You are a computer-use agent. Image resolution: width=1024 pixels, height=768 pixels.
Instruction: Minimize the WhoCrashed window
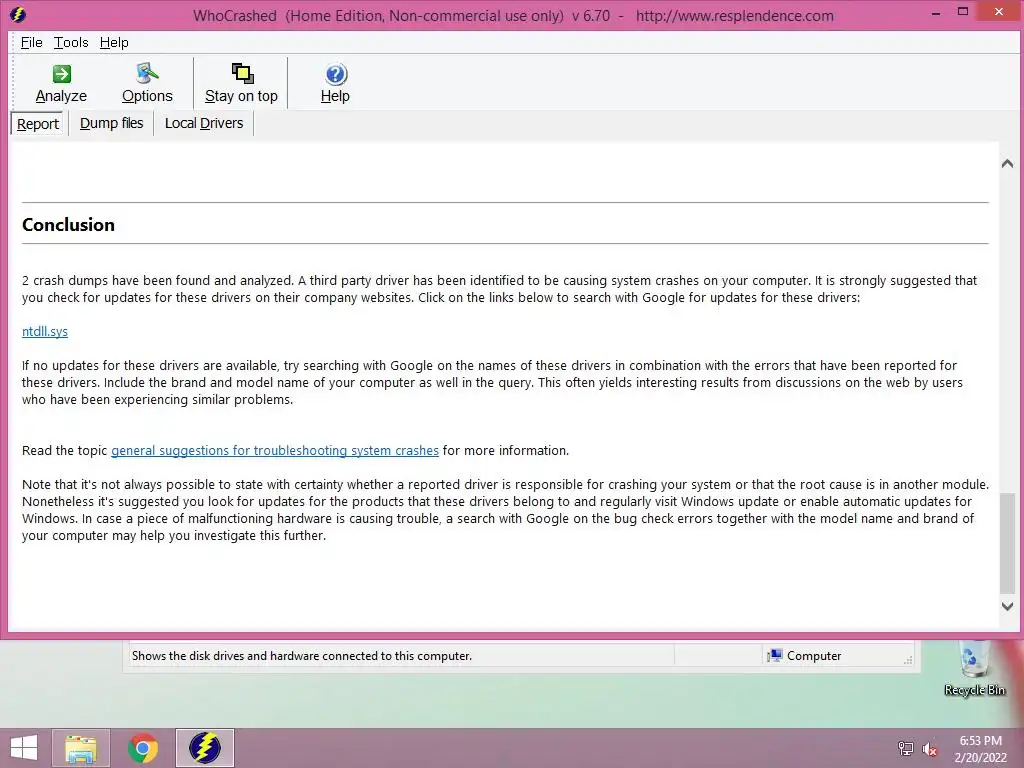pyautogui.click(x=936, y=12)
